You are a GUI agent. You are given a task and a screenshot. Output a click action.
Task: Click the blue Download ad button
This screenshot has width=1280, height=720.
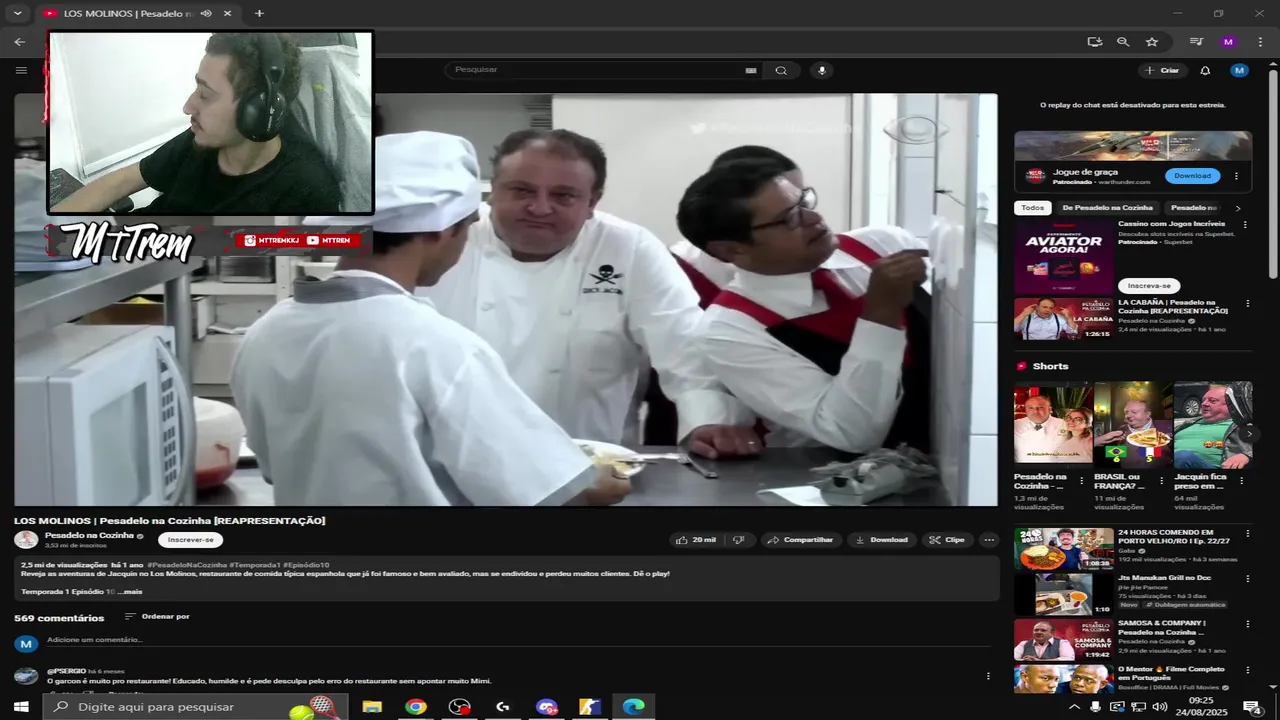coord(1192,176)
